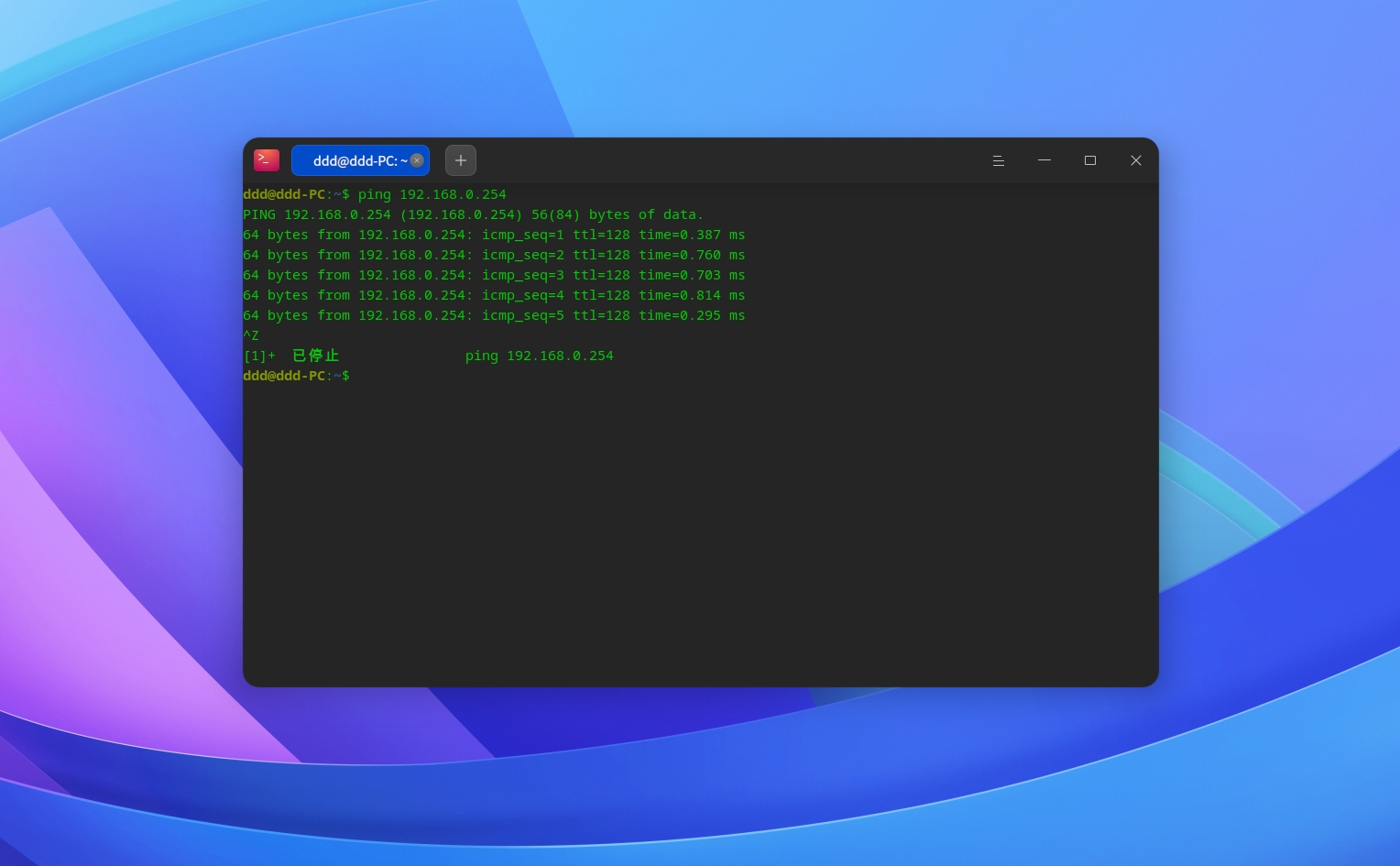Click the ping 192.168.0.254 command line
This screenshot has height=866, width=1400.
coord(375,194)
